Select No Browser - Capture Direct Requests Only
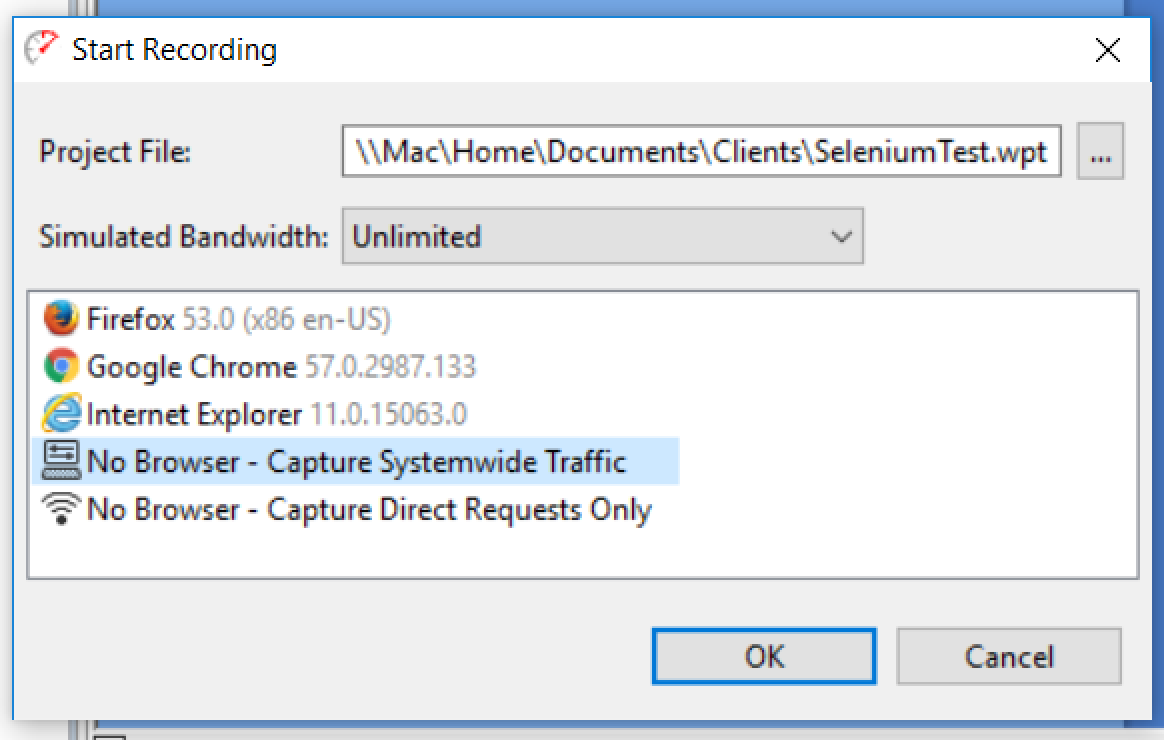 coord(347,509)
